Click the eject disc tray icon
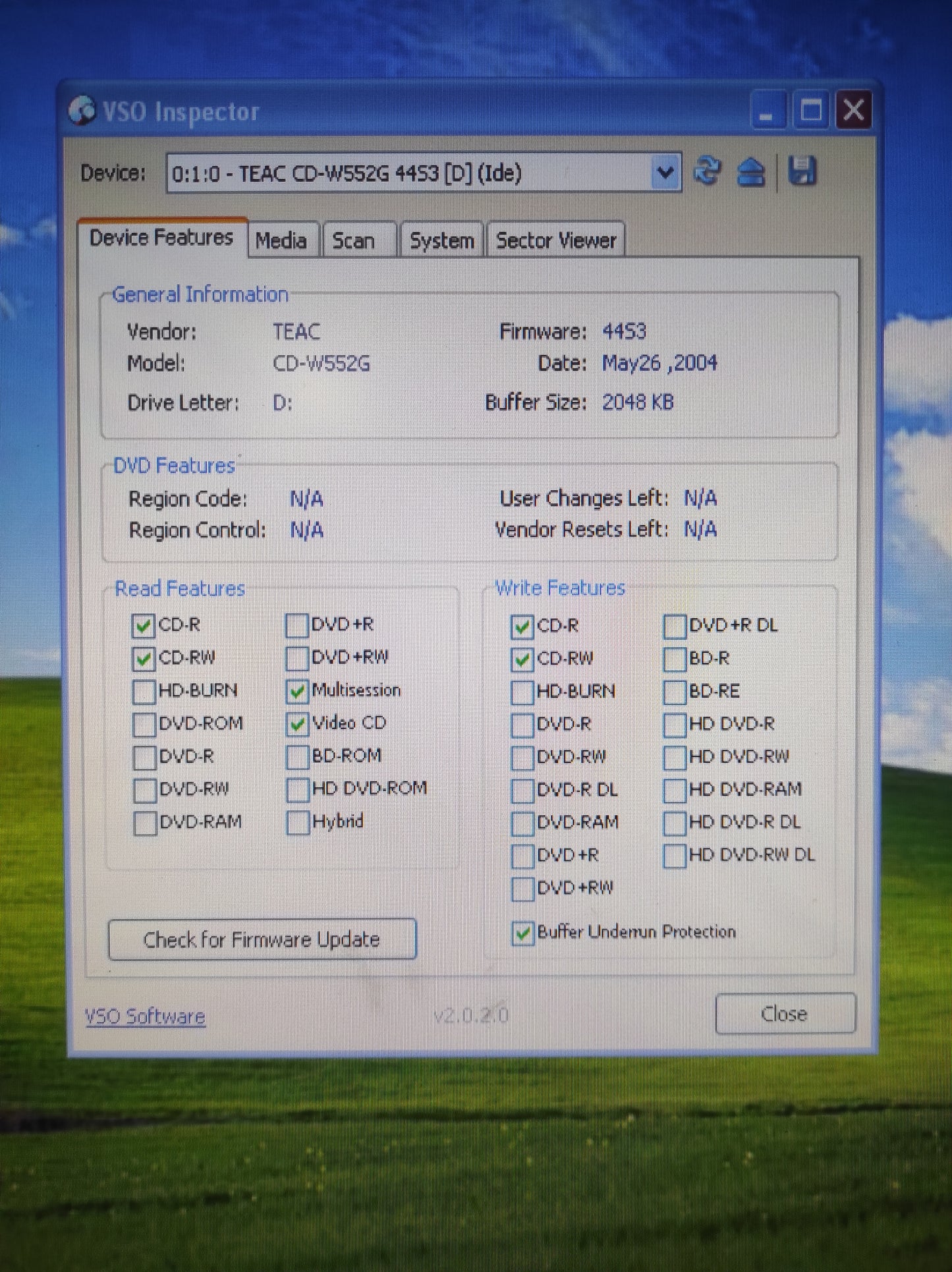This screenshot has width=952, height=1272. (x=751, y=173)
